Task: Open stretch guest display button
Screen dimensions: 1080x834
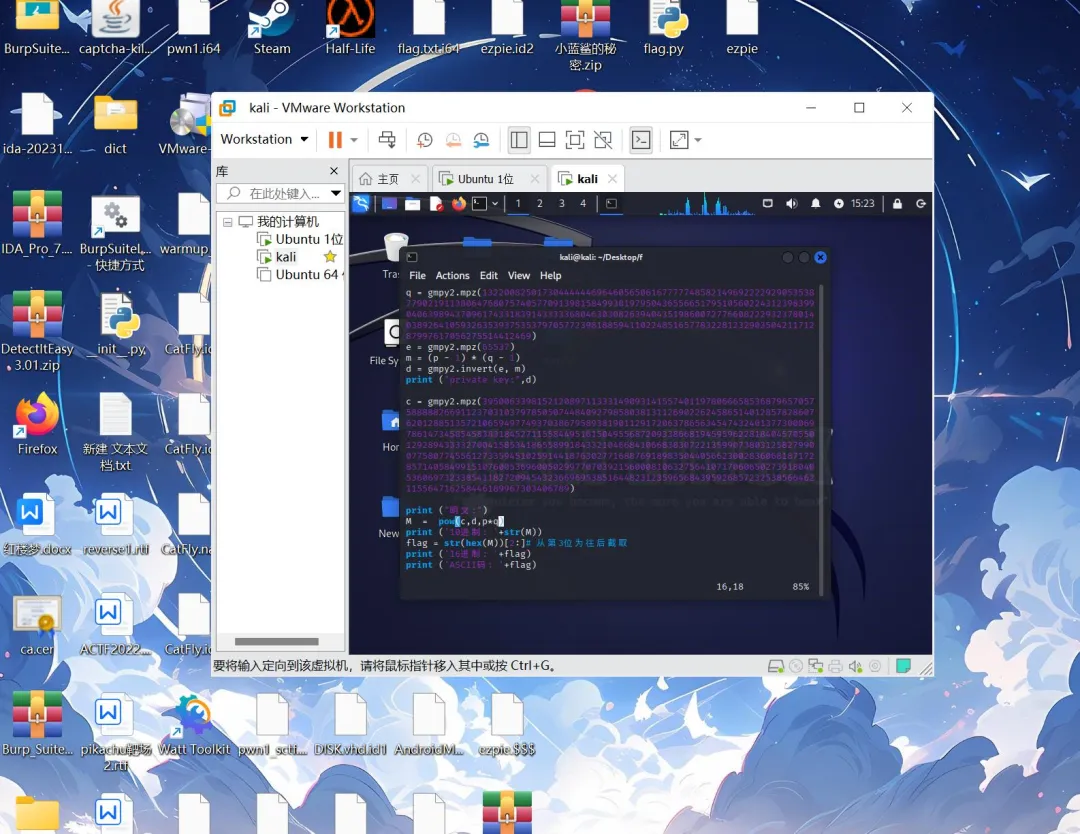Action: 679,140
